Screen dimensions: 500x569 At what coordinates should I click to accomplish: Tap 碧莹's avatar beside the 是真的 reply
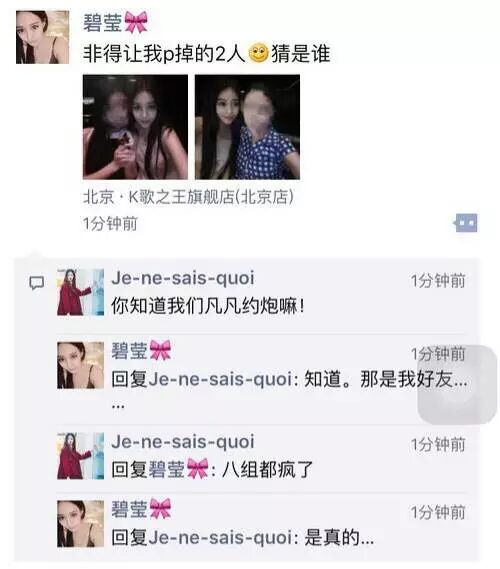tap(81, 524)
